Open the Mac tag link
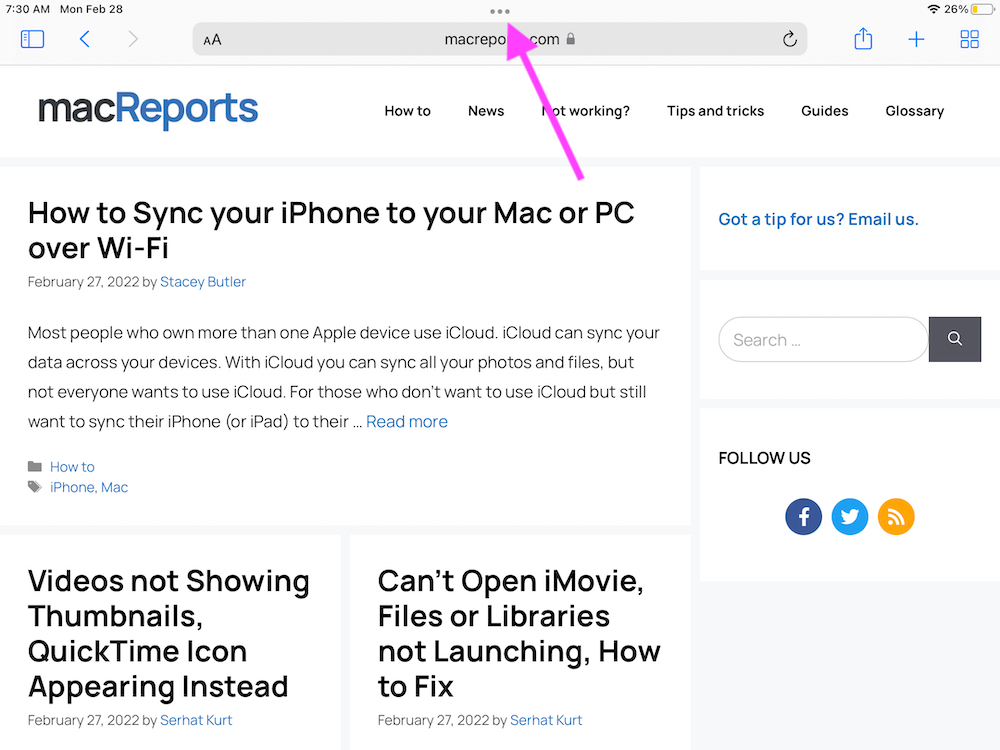1000x750 pixels. coord(115,487)
